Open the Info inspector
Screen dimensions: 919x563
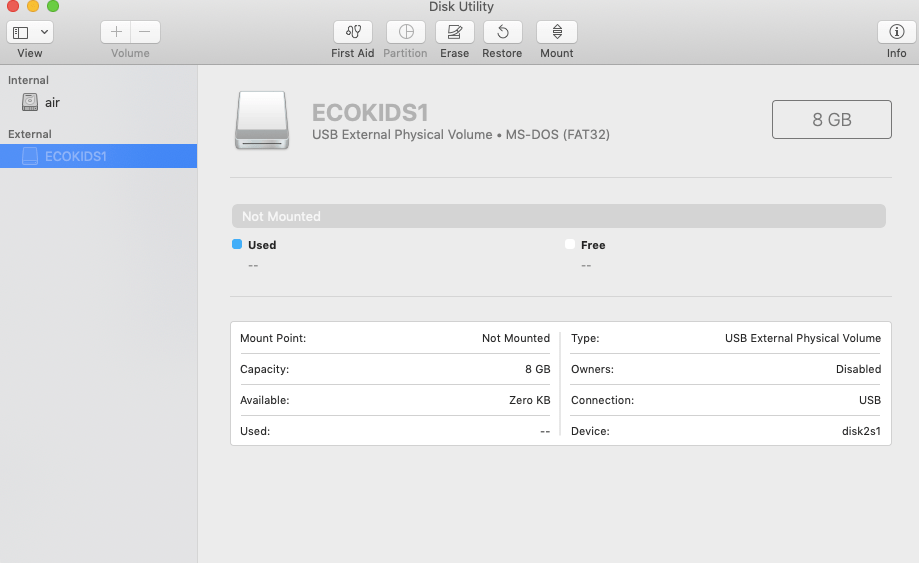coord(896,32)
